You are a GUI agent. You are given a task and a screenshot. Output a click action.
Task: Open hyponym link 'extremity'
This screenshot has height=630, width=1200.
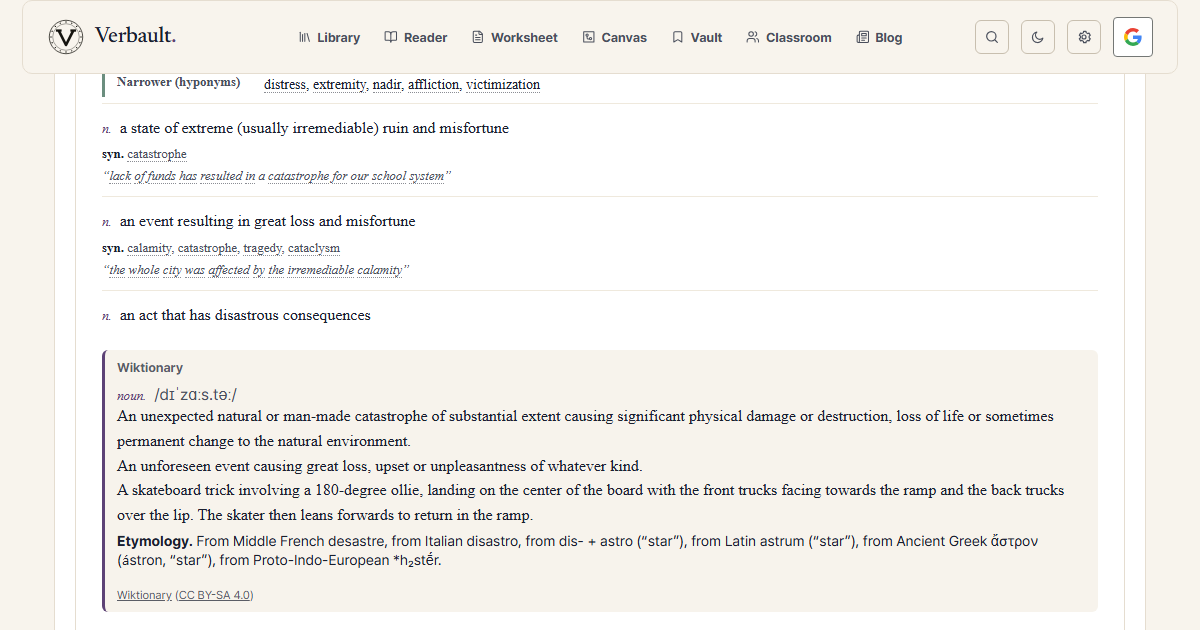(340, 85)
